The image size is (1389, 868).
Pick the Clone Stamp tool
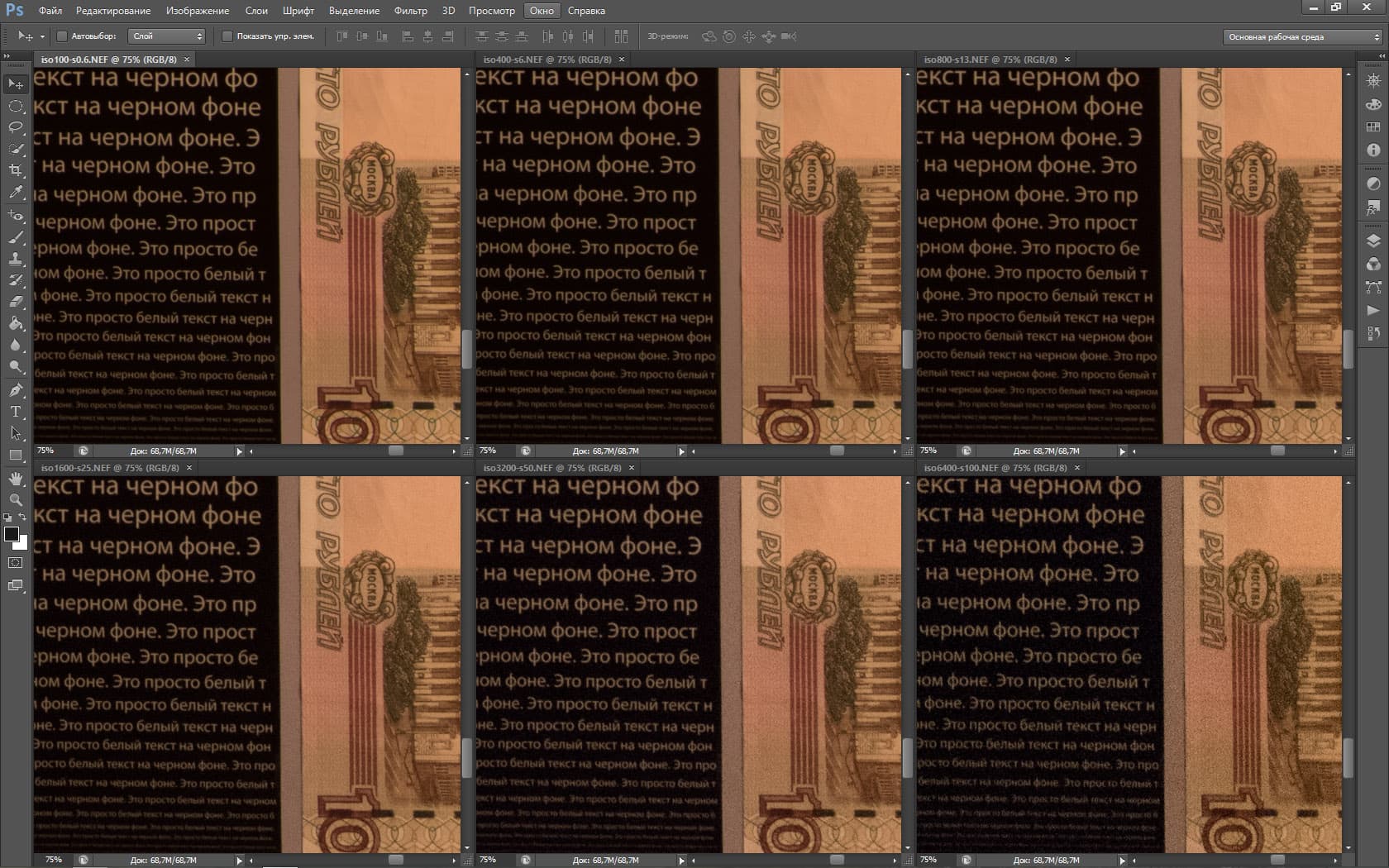16,259
